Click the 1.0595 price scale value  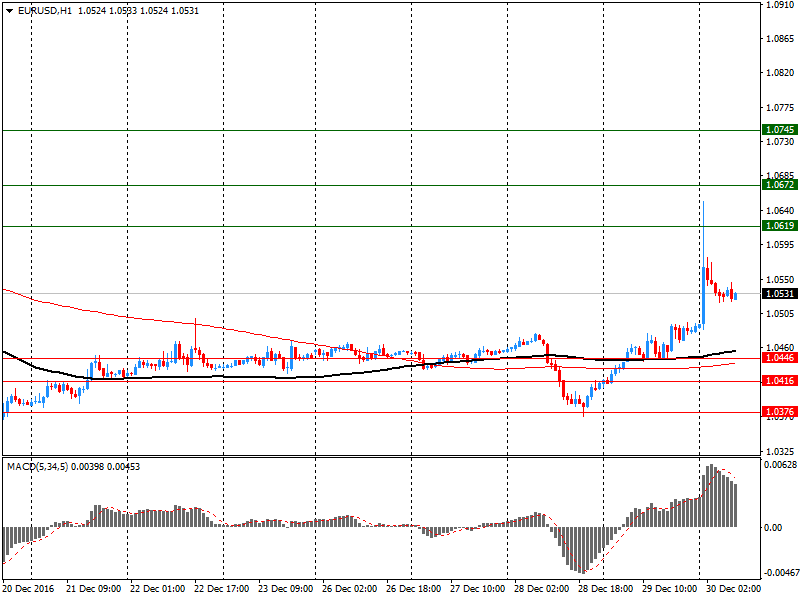(780, 245)
